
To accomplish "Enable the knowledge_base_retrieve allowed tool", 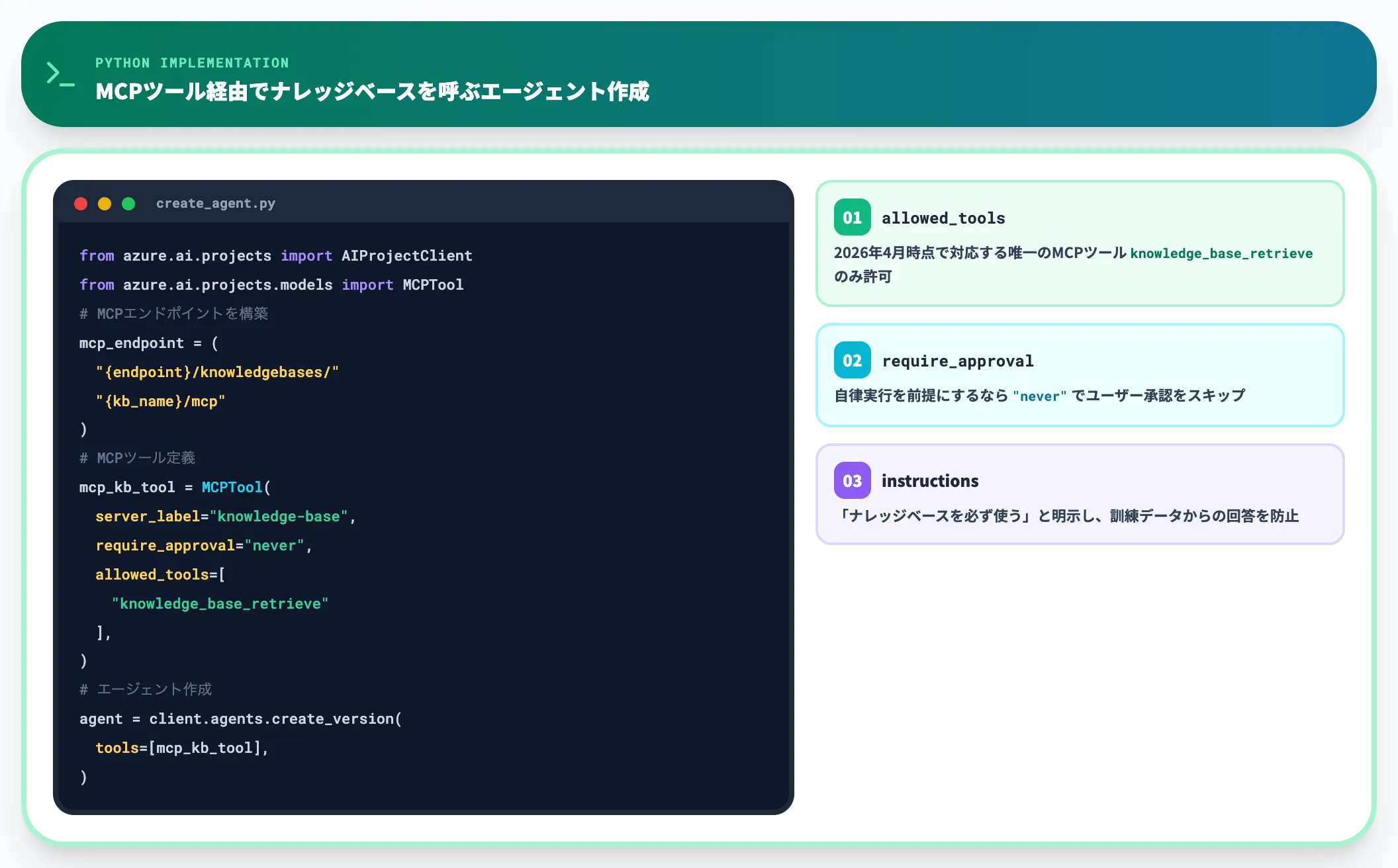I will 220,603.
